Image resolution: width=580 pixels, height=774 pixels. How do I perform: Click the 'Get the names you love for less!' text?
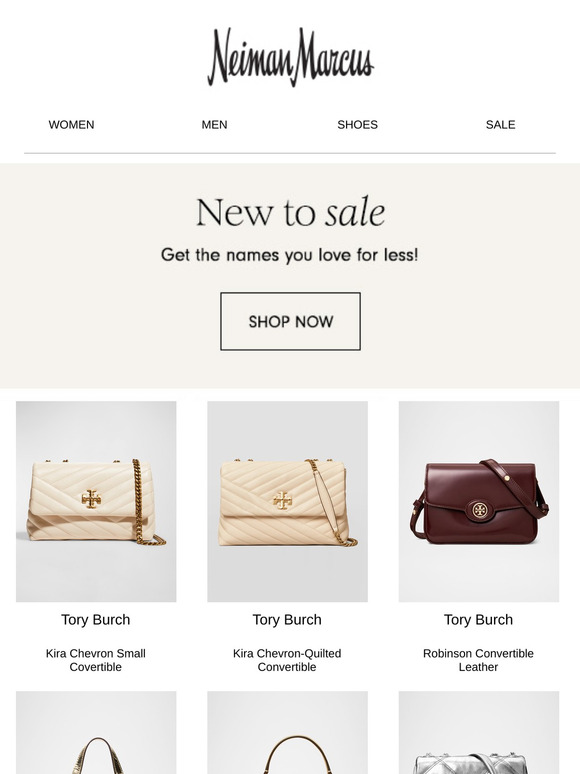[x=290, y=255]
